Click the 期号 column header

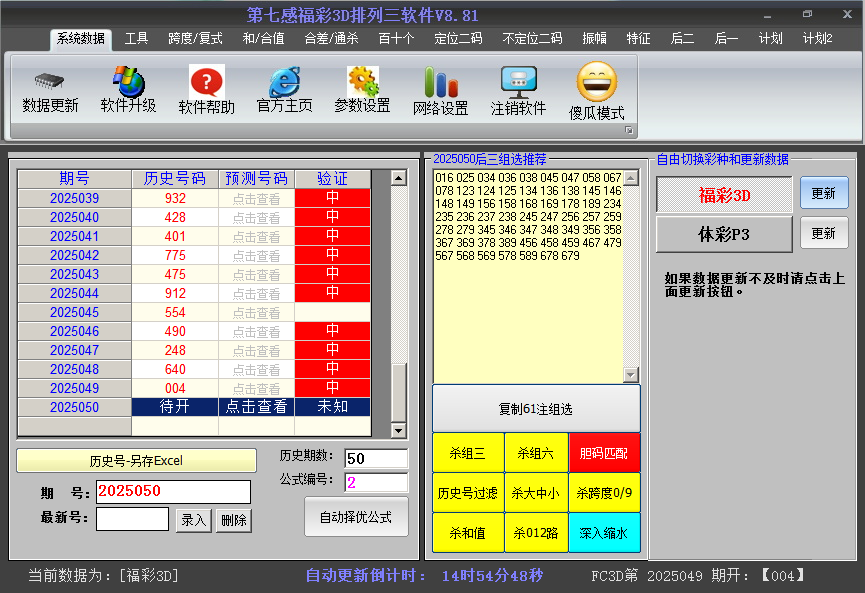(74, 179)
